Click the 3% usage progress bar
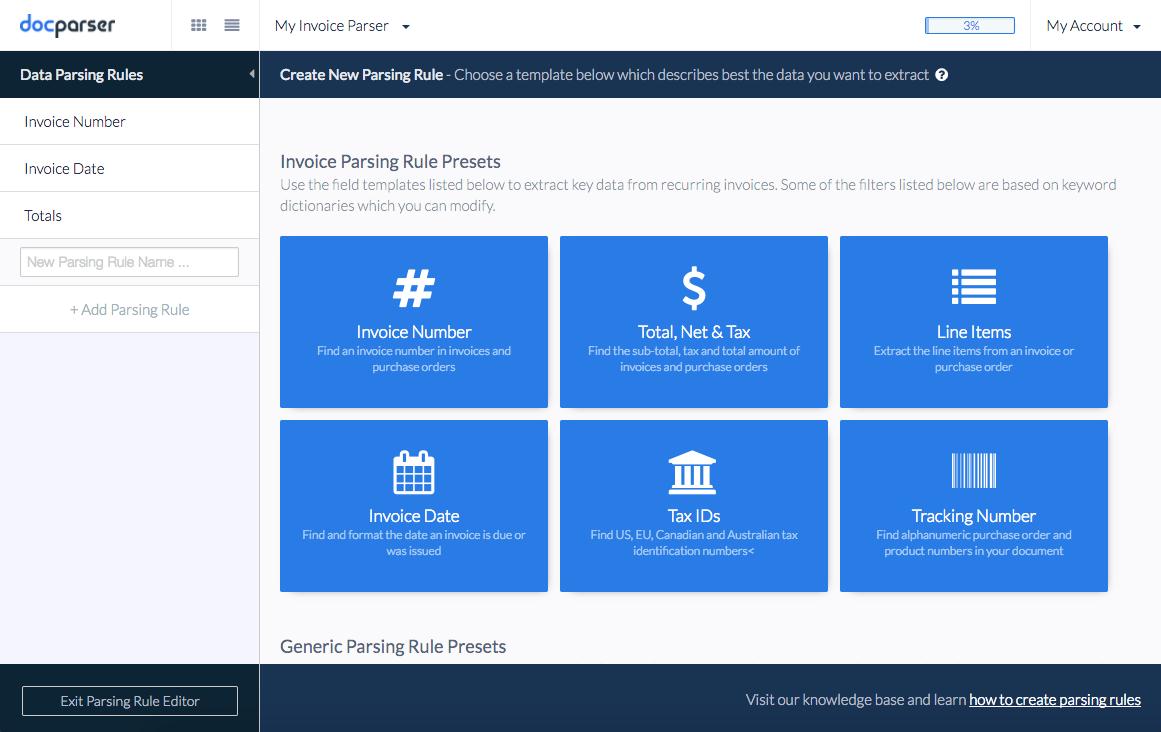The height and width of the screenshot is (732, 1161). (969, 26)
